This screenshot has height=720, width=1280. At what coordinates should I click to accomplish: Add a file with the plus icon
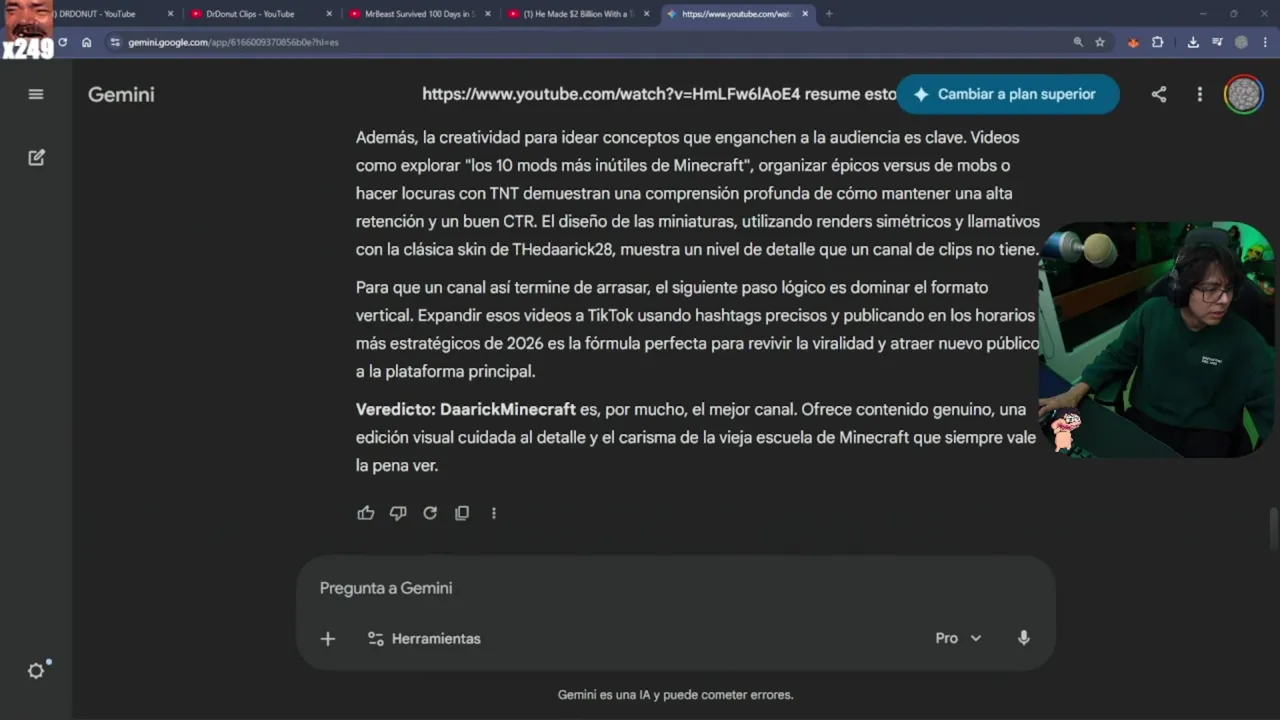327,638
